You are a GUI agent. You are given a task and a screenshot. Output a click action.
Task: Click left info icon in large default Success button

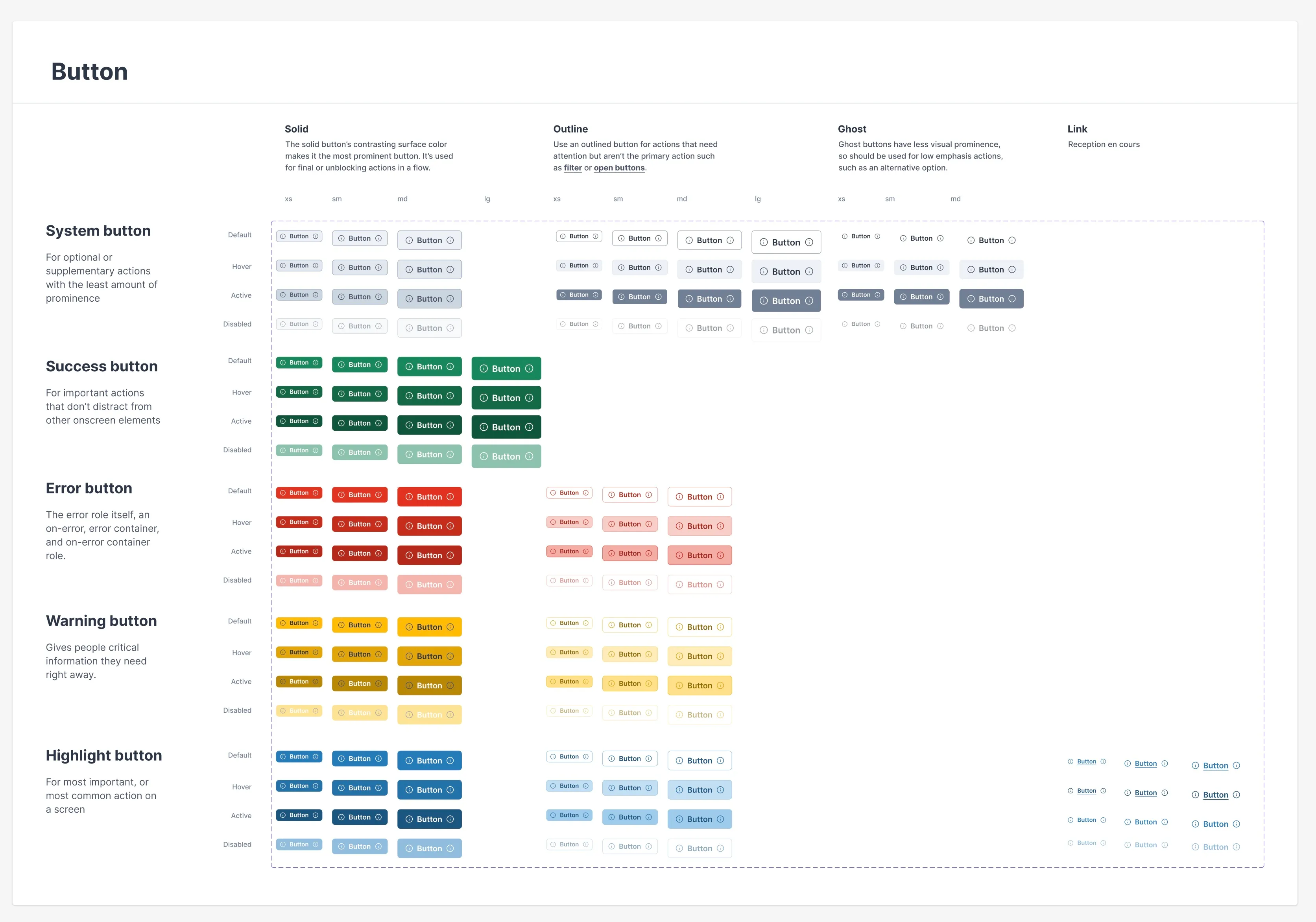484,369
